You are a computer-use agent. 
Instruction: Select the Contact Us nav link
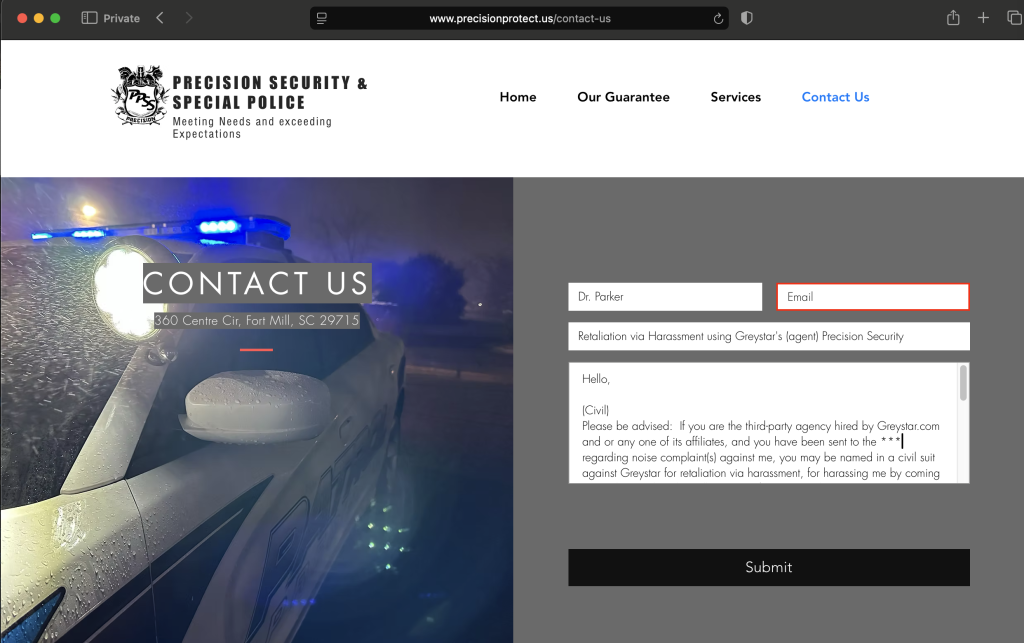click(x=835, y=97)
